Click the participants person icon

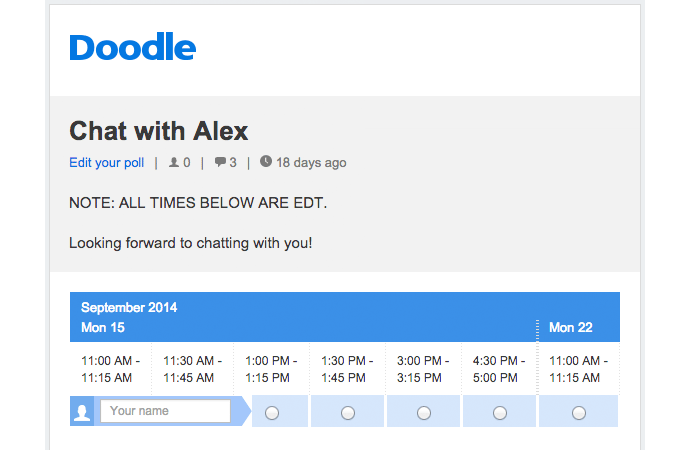tap(175, 162)
